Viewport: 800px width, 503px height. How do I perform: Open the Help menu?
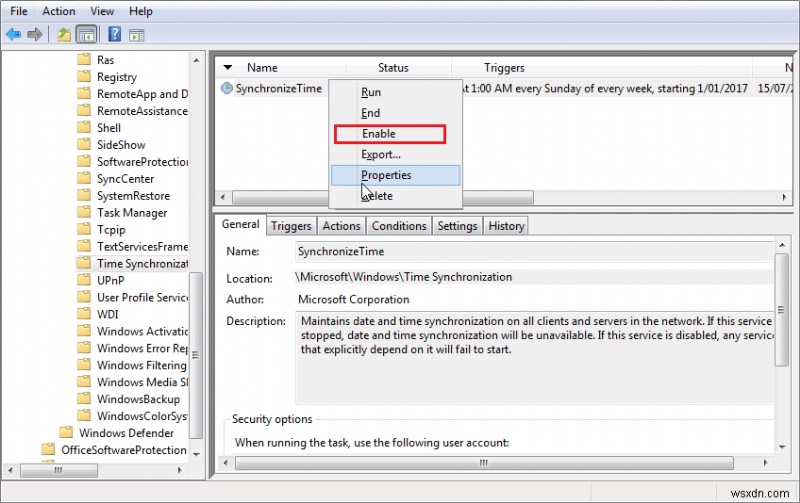coord(140,11)
